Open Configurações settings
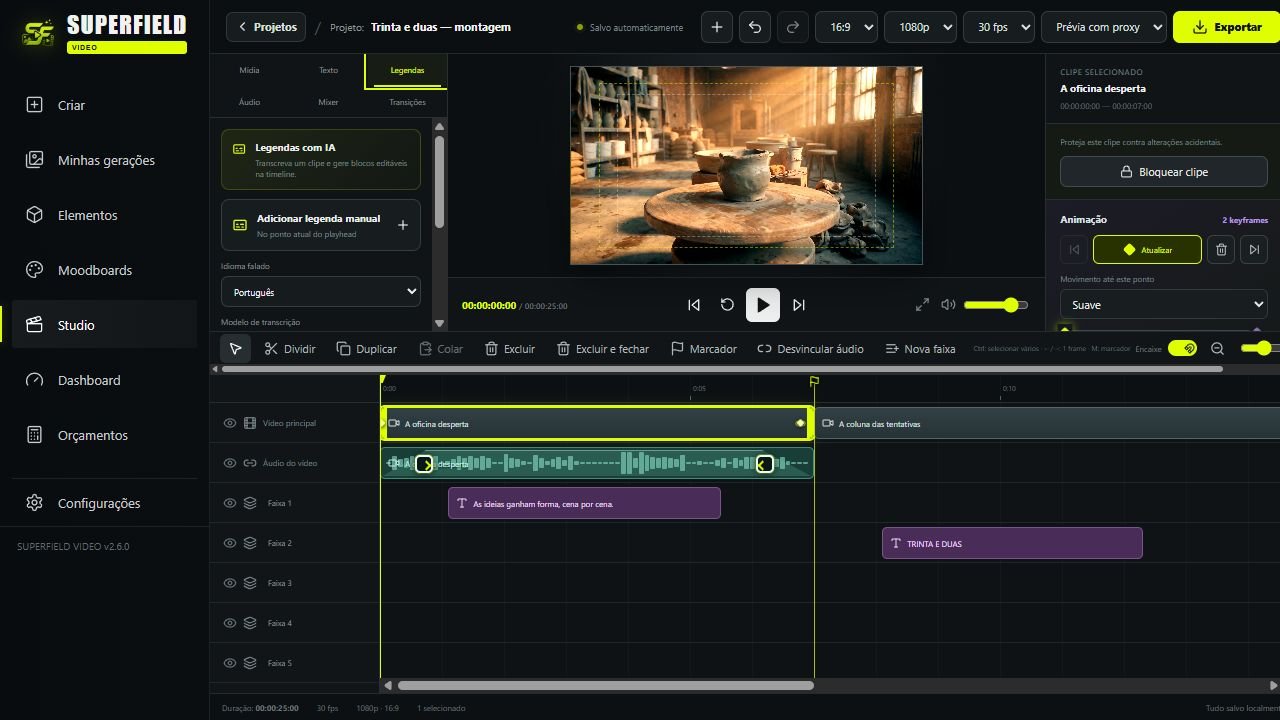This screenshot has width=1280, height=720. click(x=104, y=503)
